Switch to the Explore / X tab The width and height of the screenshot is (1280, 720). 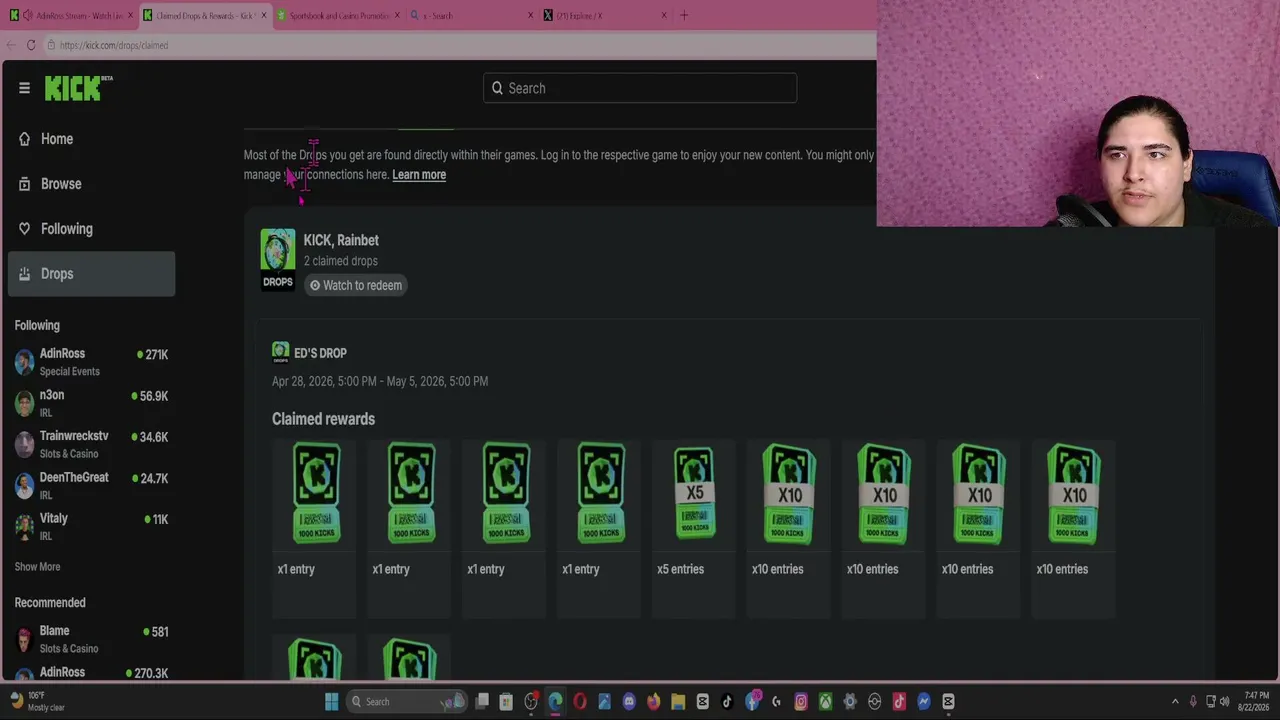click(x=605, y=16)
